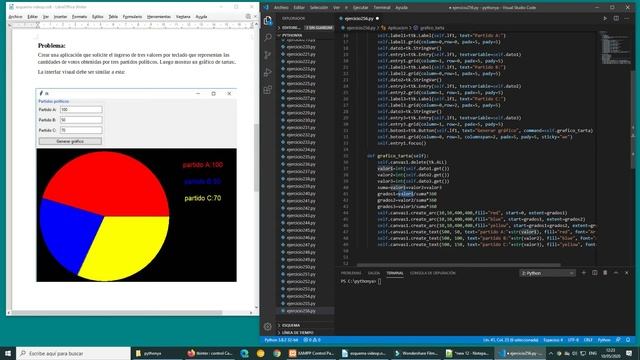Viewport: 640px width, 360px height.
Task: Open the Manage gear in VS Code
Action: click(268, 326)
